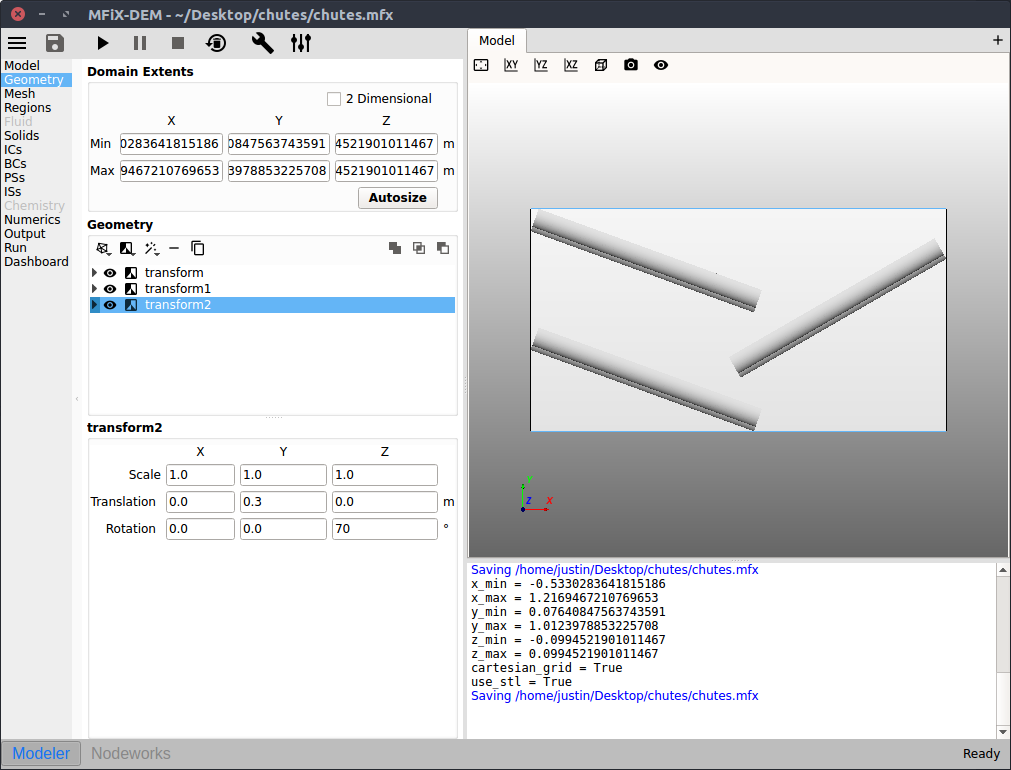Click the Save project icon
The width and height of the screenshot is (1011, 770).
pyautogui.click(x=55, y=43)
